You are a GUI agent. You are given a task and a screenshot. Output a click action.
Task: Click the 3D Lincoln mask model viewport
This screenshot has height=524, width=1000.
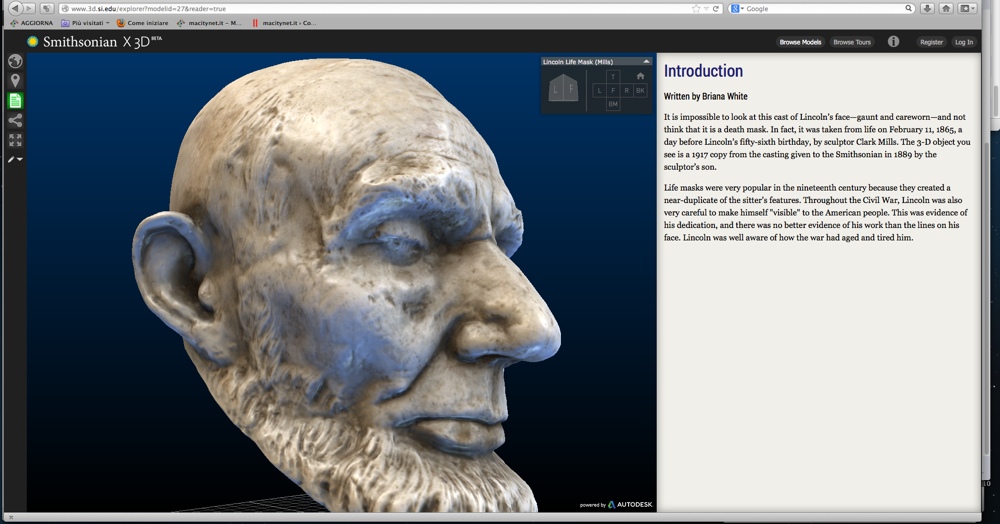pos(341,282)
